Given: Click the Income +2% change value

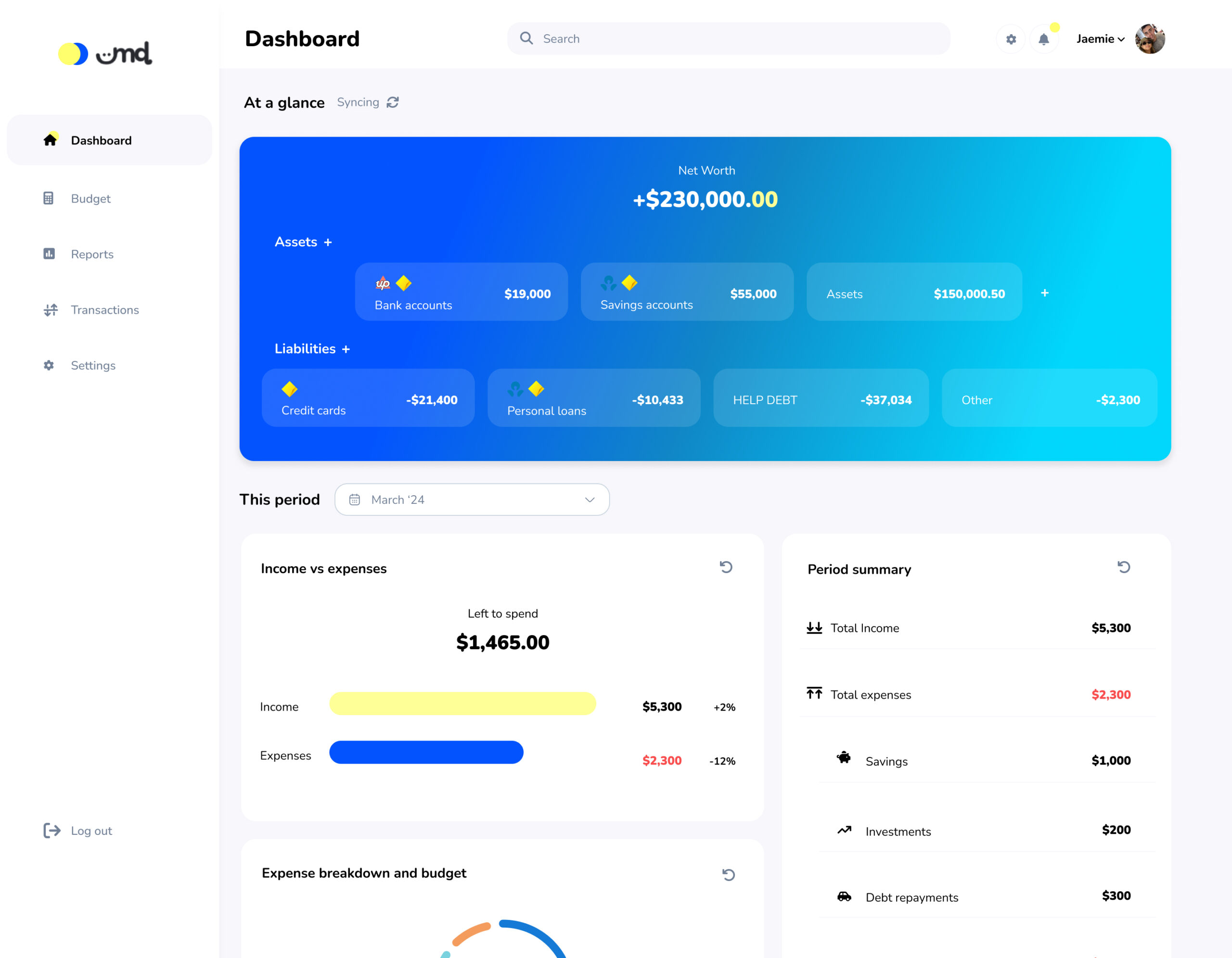Looking at the screenshot, I should [x=724, y=707].
